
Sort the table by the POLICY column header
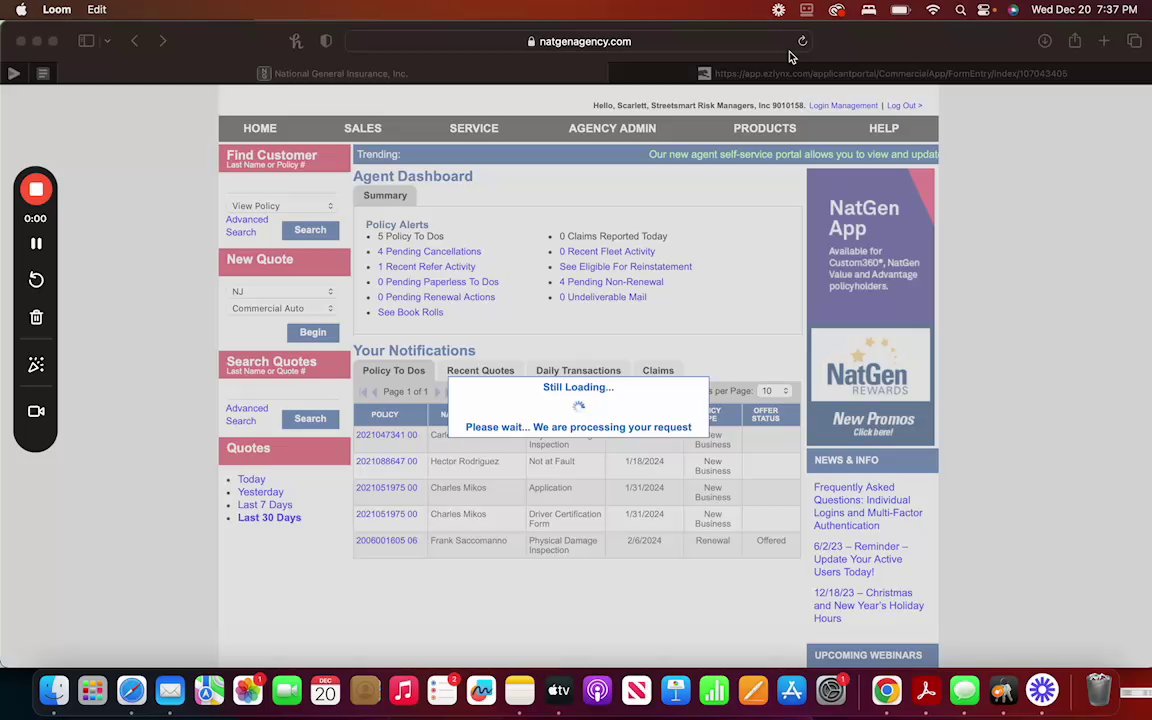coord(385,414)
